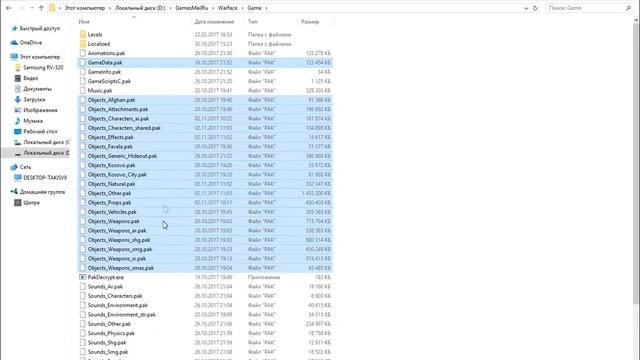Select Objects_Kosovo_City.pak file name
This screenshot has width=640, height=360.
[x=117, y=175]
